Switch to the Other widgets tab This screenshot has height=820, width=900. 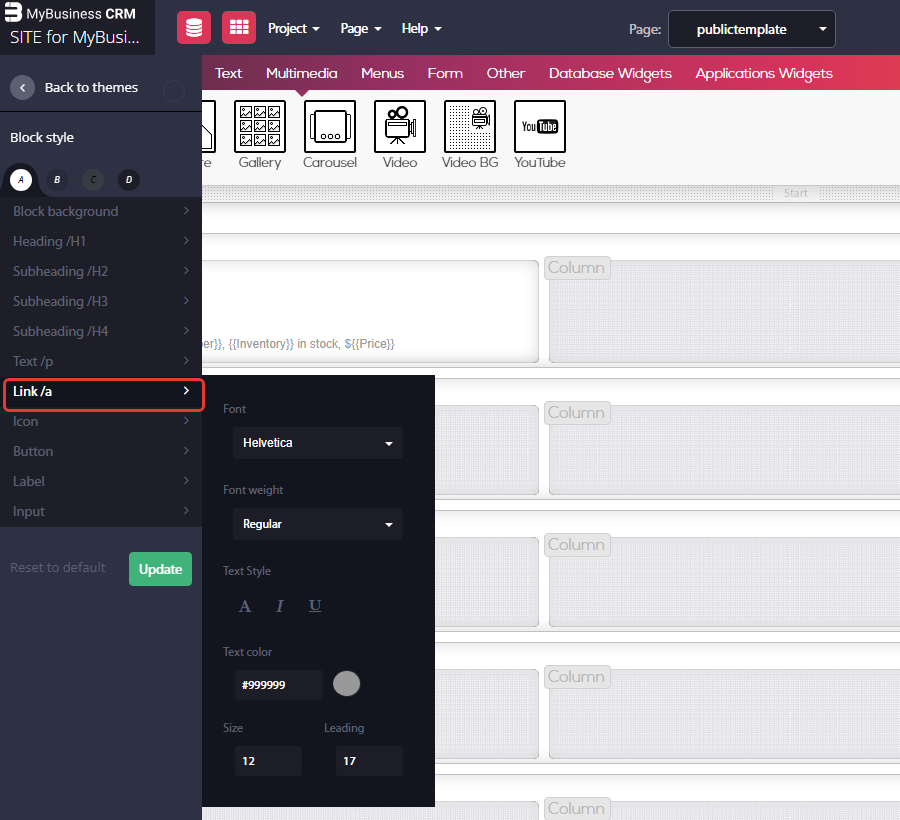tap(506, 73)
